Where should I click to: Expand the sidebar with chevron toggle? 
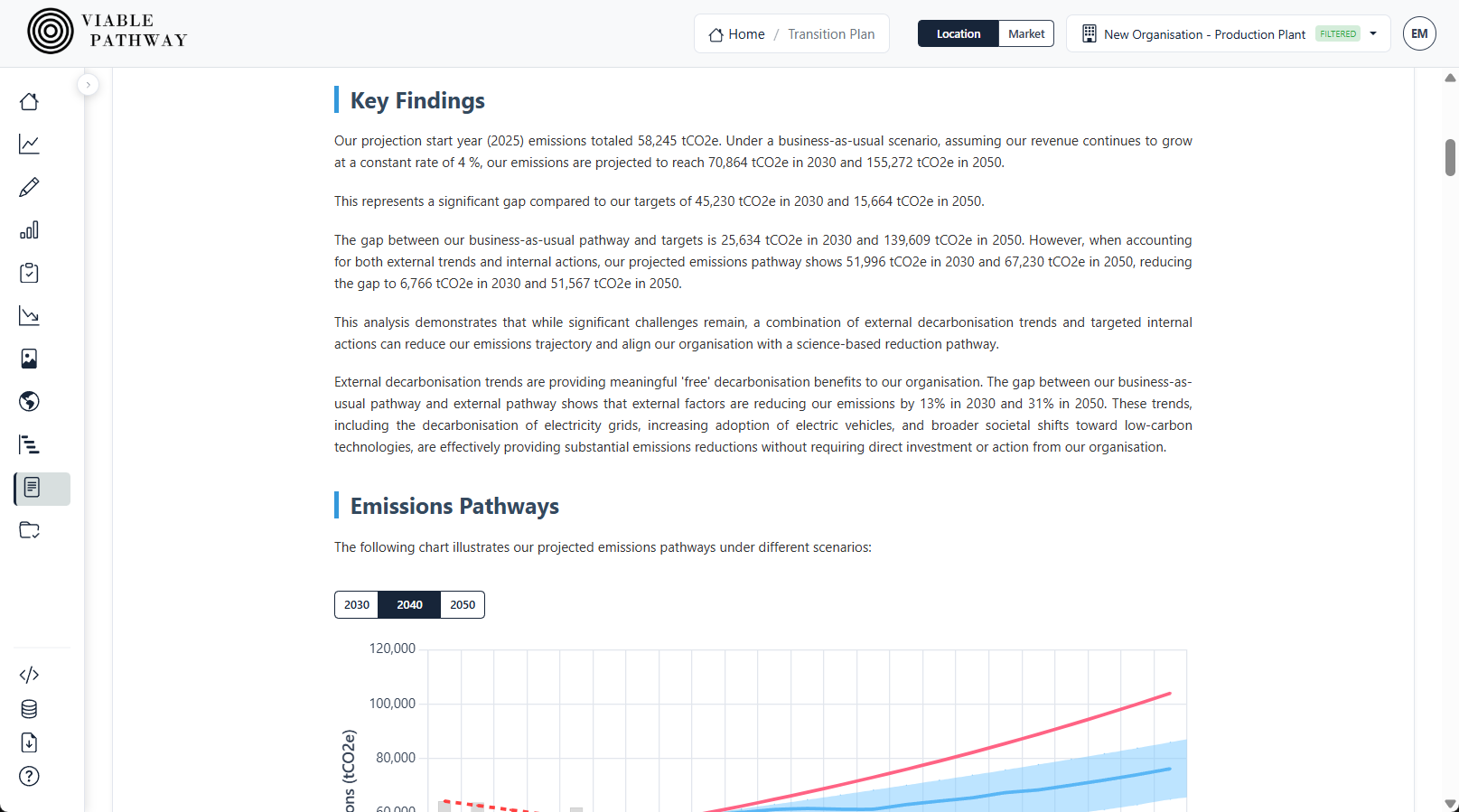coord(88,84)
